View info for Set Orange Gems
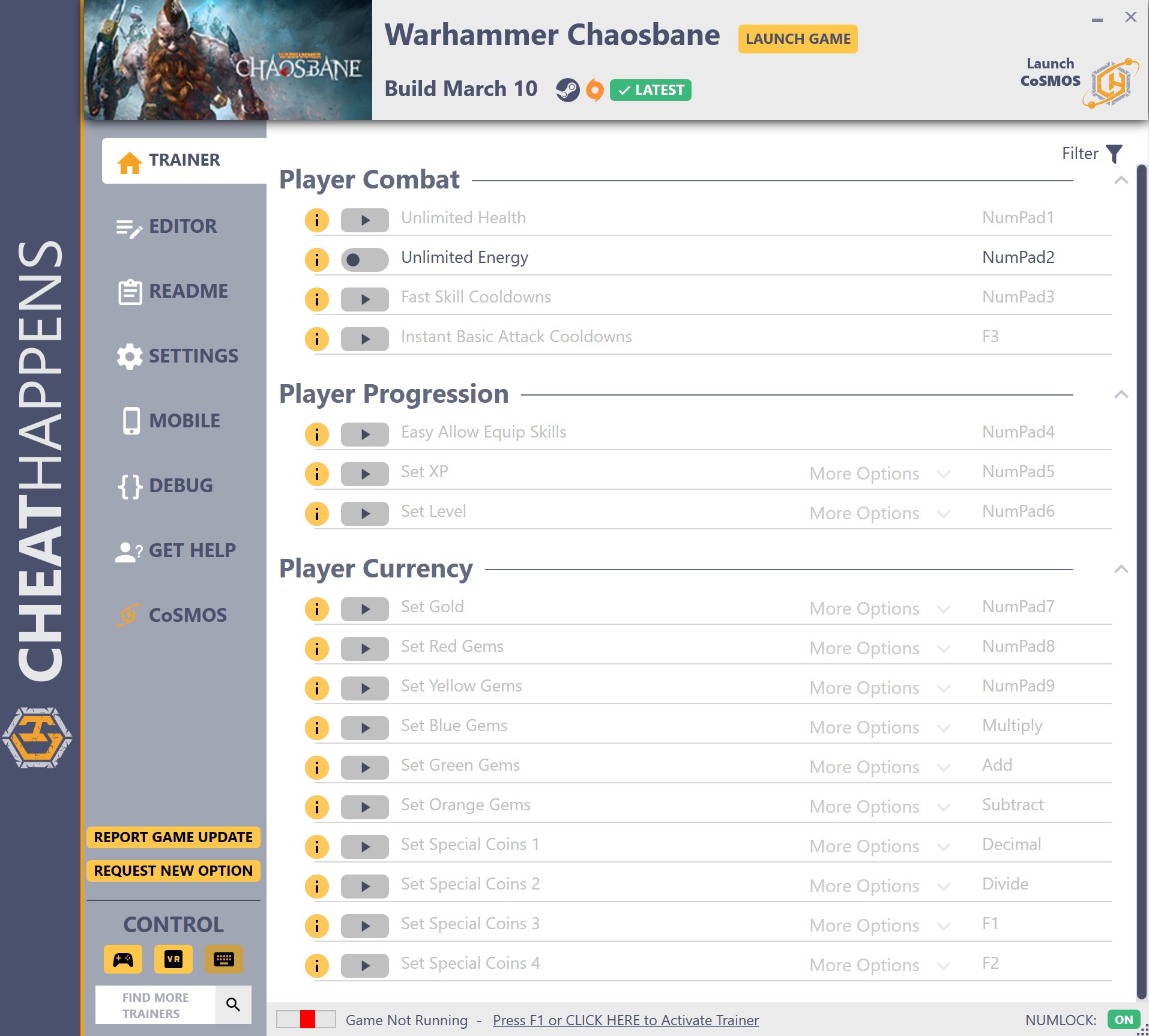This screenshot has height=1036, width=1149. 317,807
